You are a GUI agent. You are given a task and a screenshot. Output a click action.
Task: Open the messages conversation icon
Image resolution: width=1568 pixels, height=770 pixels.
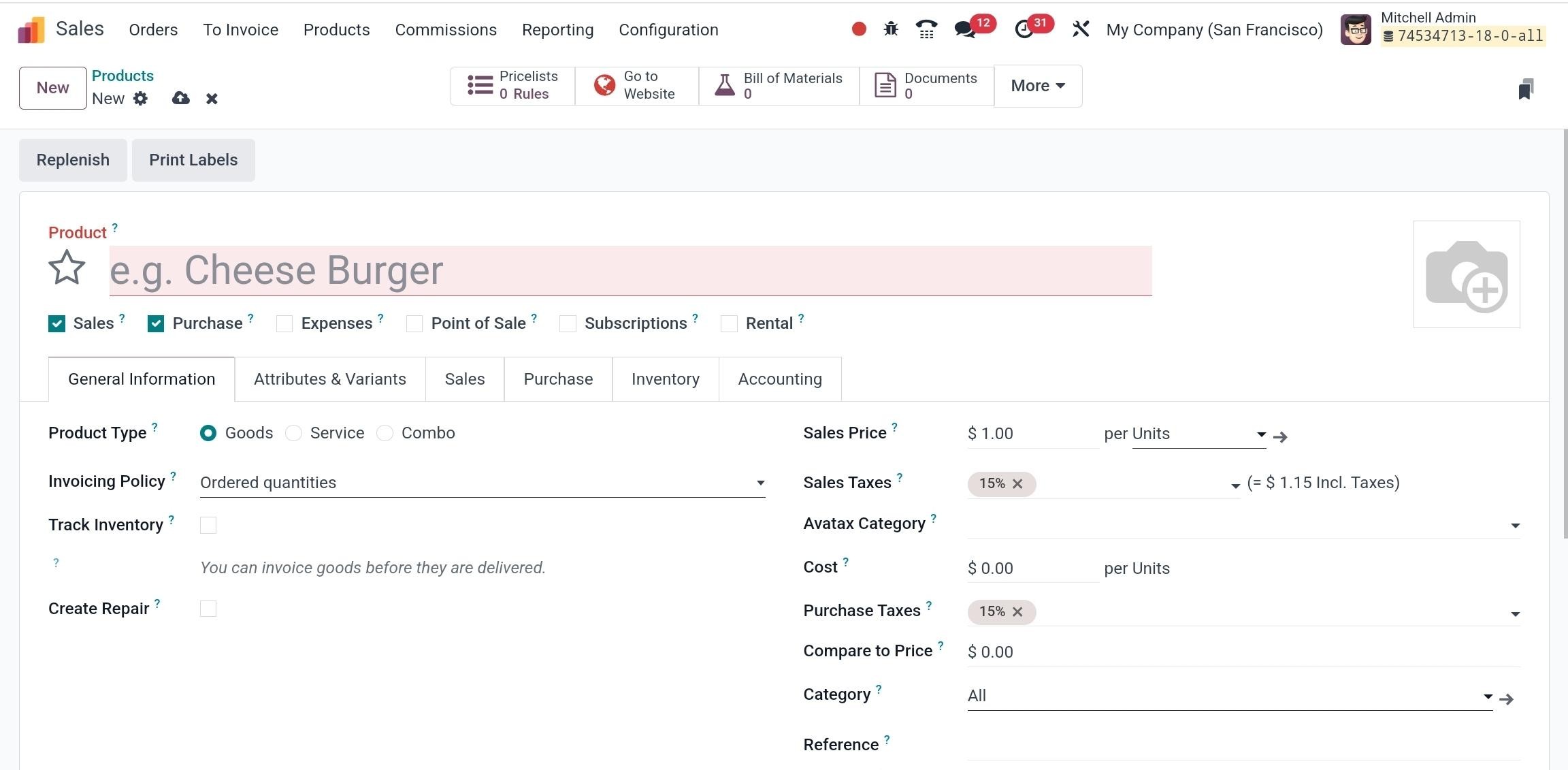964,29
